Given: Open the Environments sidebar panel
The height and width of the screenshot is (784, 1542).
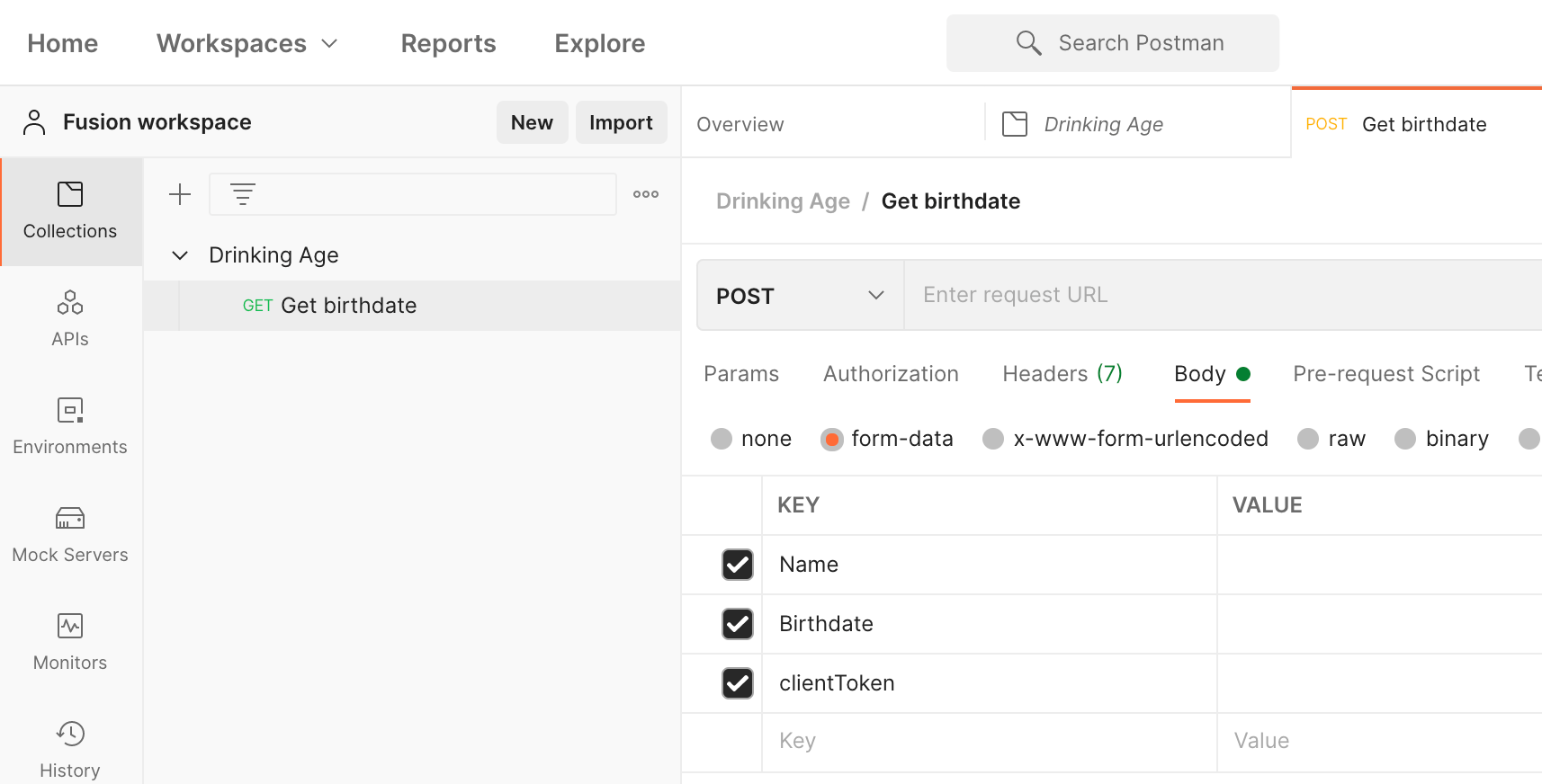Looking at the screenshot, I should (70, 427).
